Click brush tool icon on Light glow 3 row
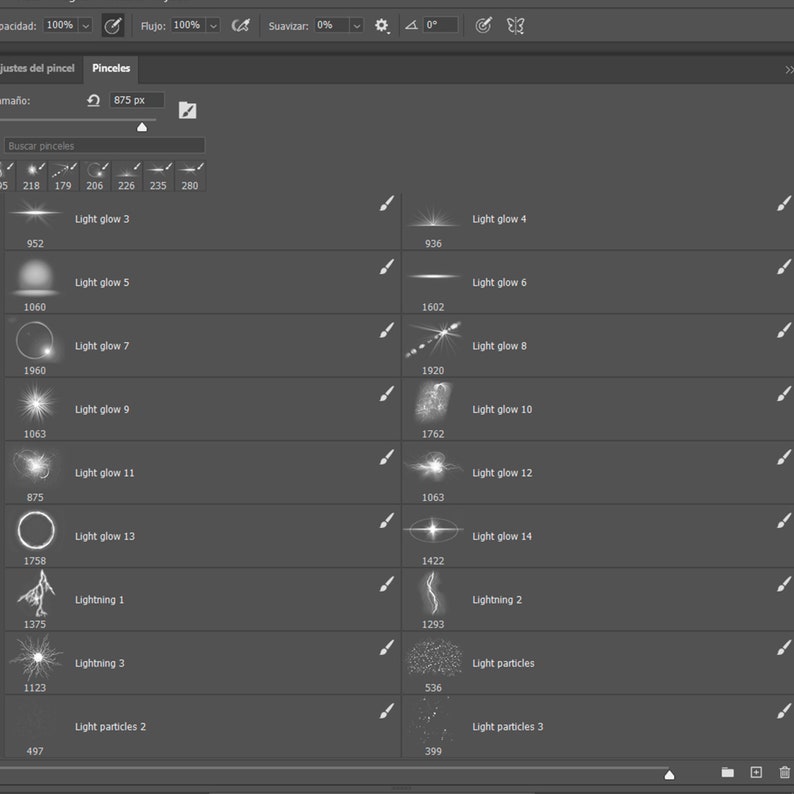Screen dimensions: 794x794 point(386,204)
